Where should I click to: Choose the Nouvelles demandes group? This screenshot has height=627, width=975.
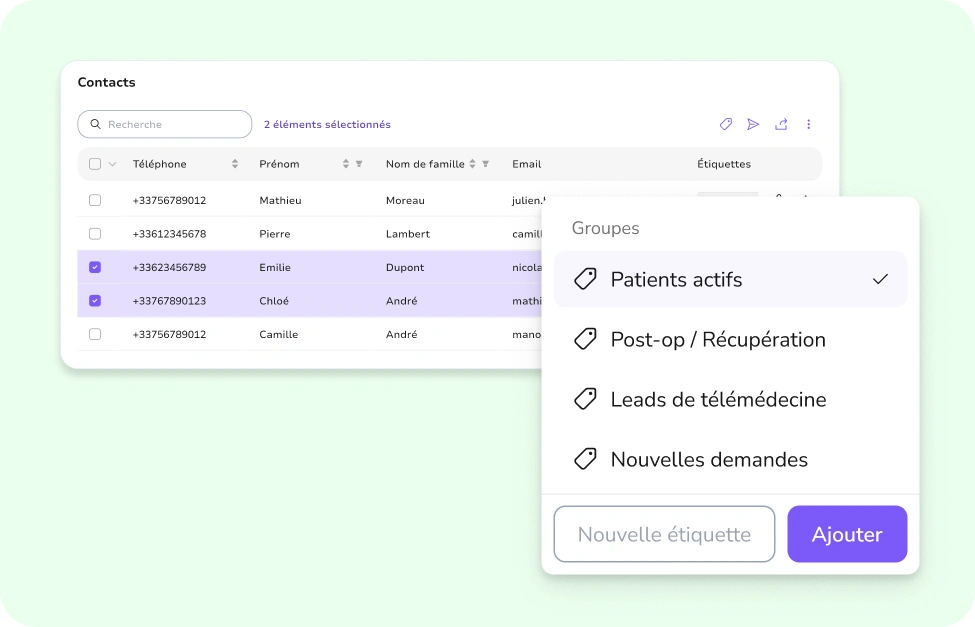[708, 460]
